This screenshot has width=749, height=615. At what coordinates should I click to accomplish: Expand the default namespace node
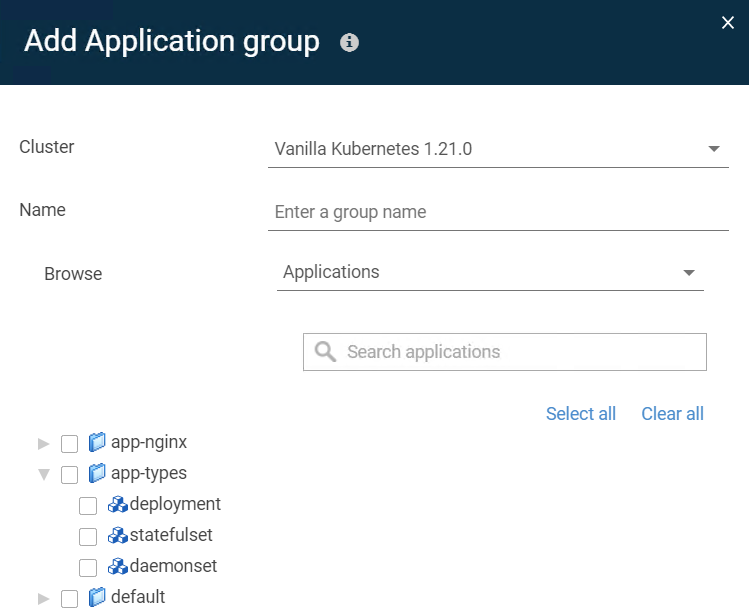click(43, 599)
